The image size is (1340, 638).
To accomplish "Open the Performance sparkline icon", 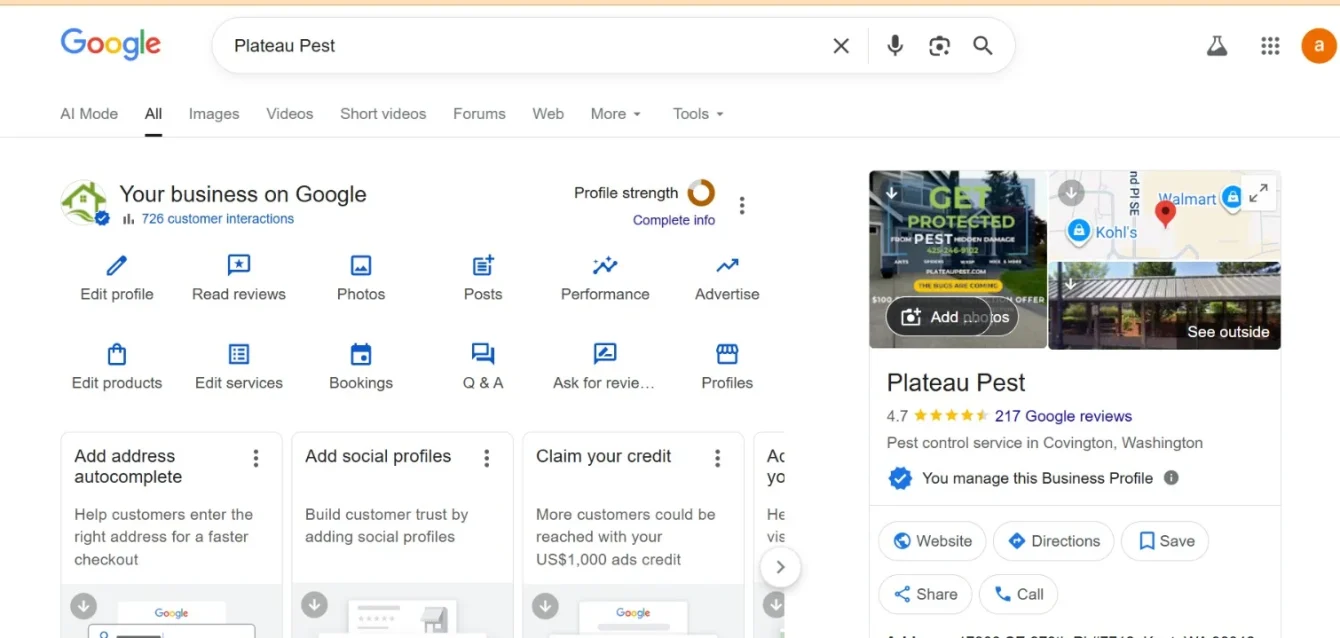I will pos(605,265).
